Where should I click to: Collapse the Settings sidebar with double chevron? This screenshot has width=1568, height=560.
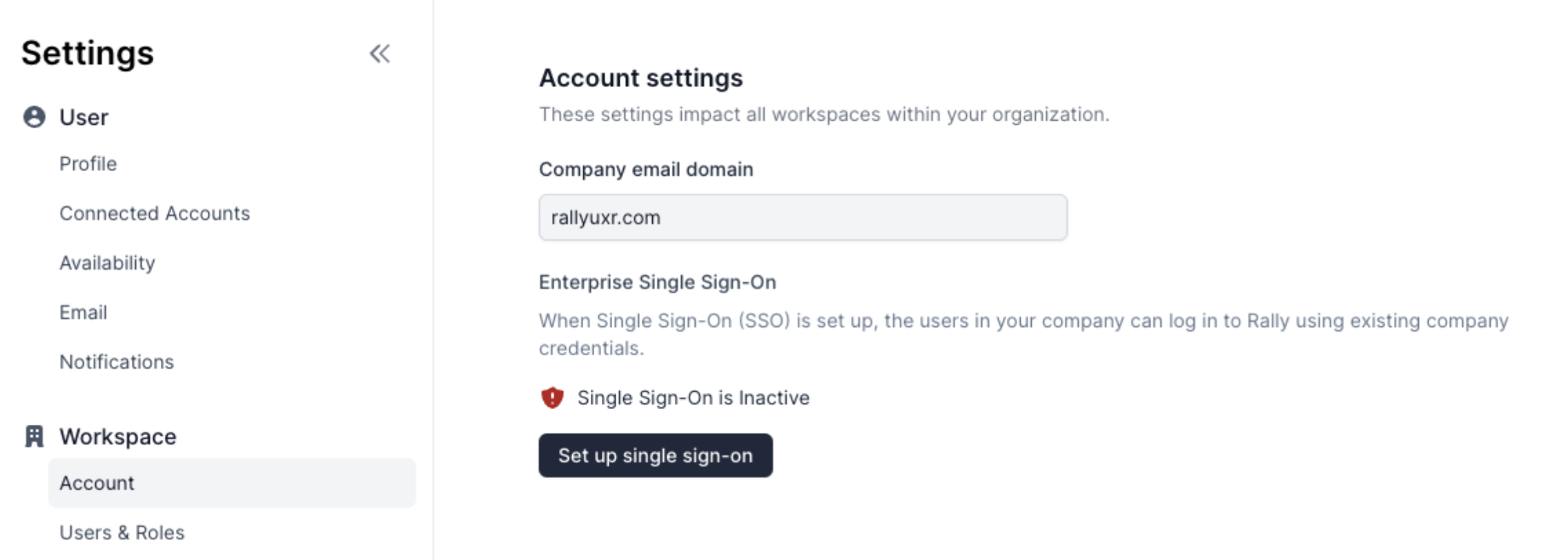[380, 54]
